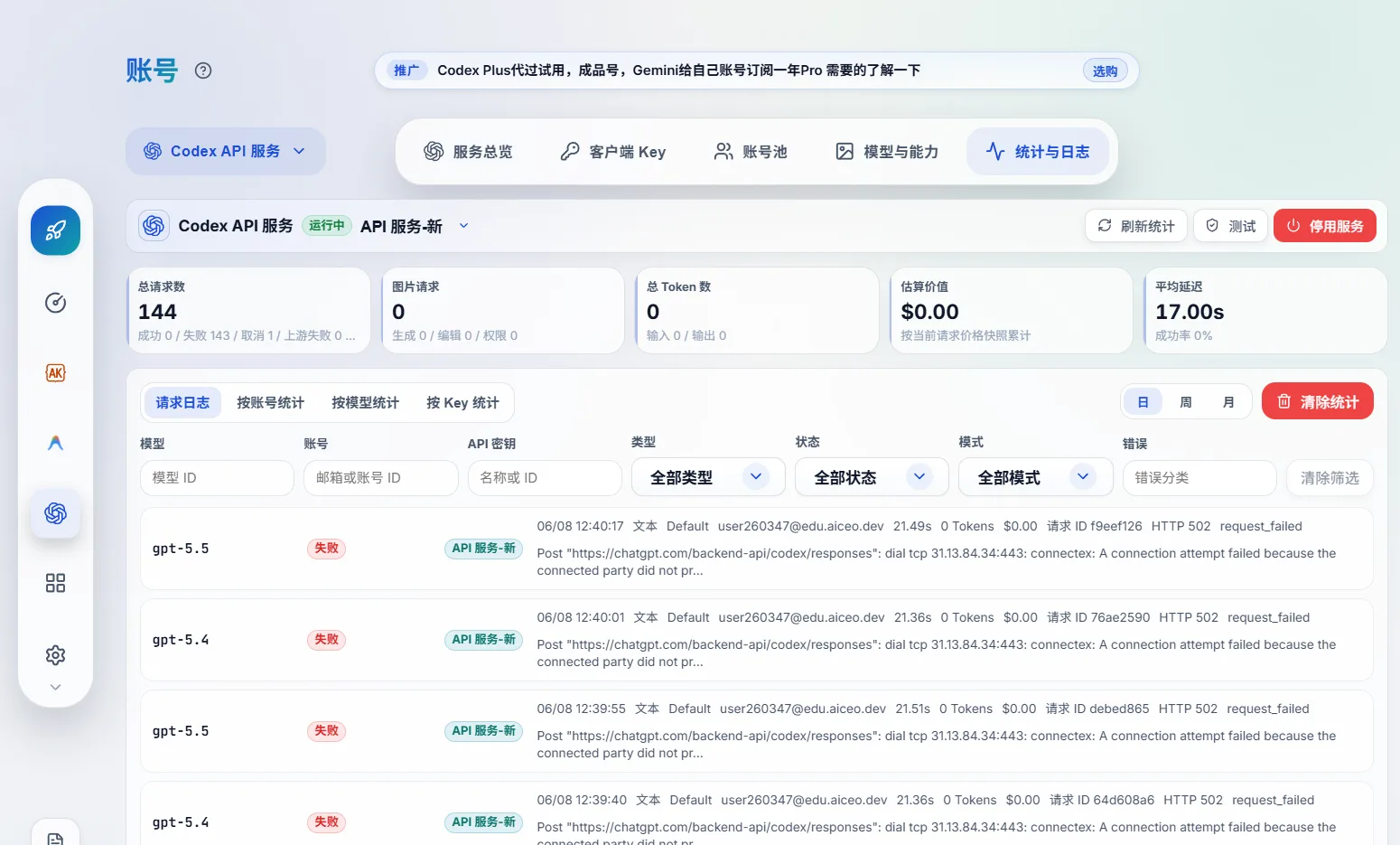Click gpt-5.5 in the 12:39:55 log row

tap(181, 731)
